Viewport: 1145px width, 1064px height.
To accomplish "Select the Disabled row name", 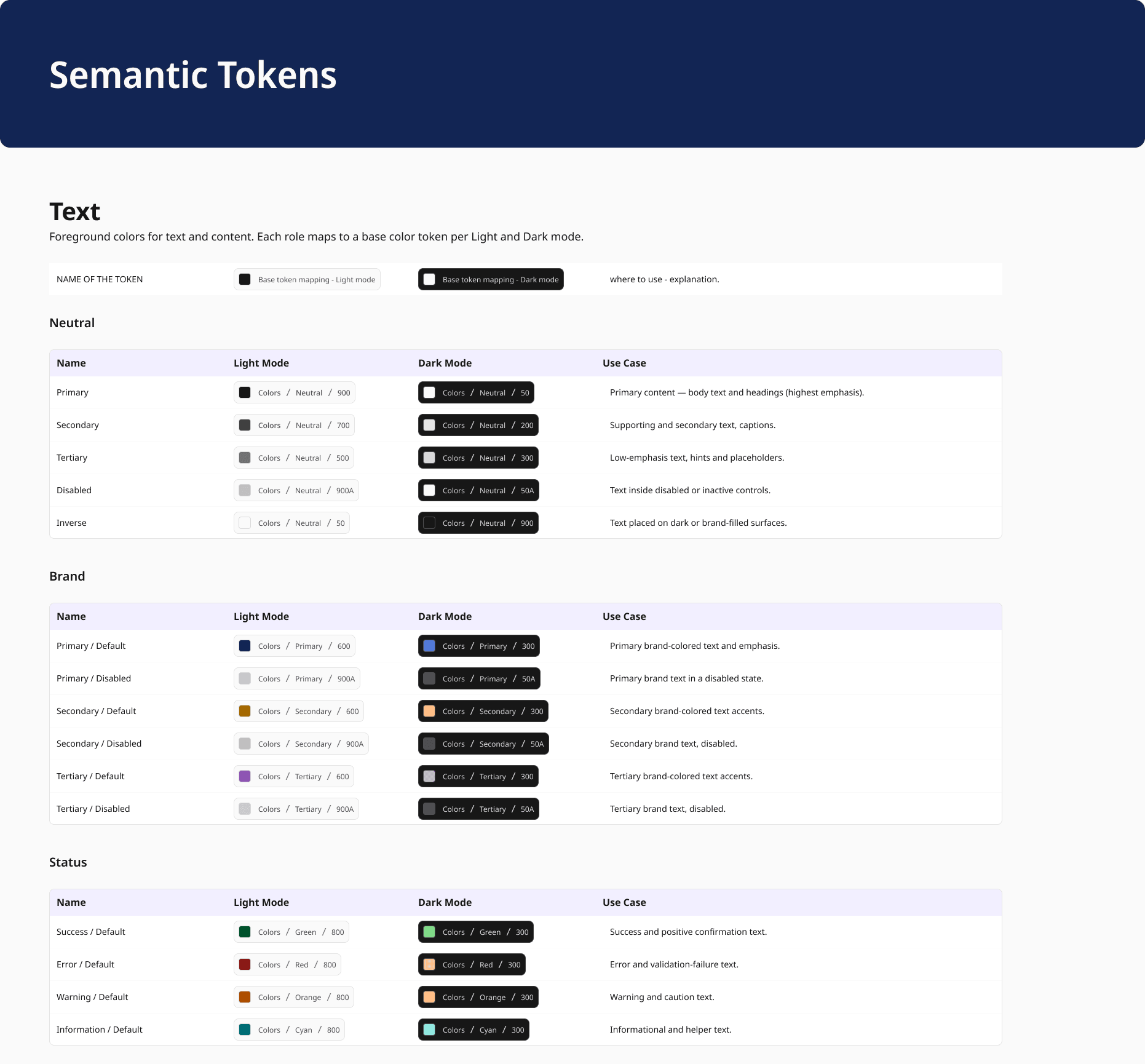I will pos(74,490).
